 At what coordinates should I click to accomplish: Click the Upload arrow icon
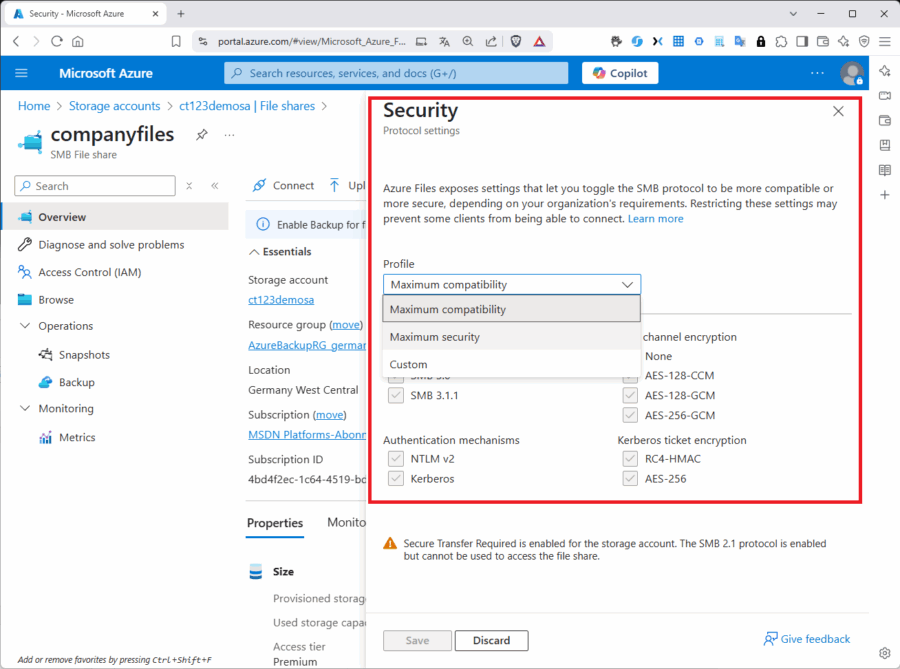[x=335, y=185]
